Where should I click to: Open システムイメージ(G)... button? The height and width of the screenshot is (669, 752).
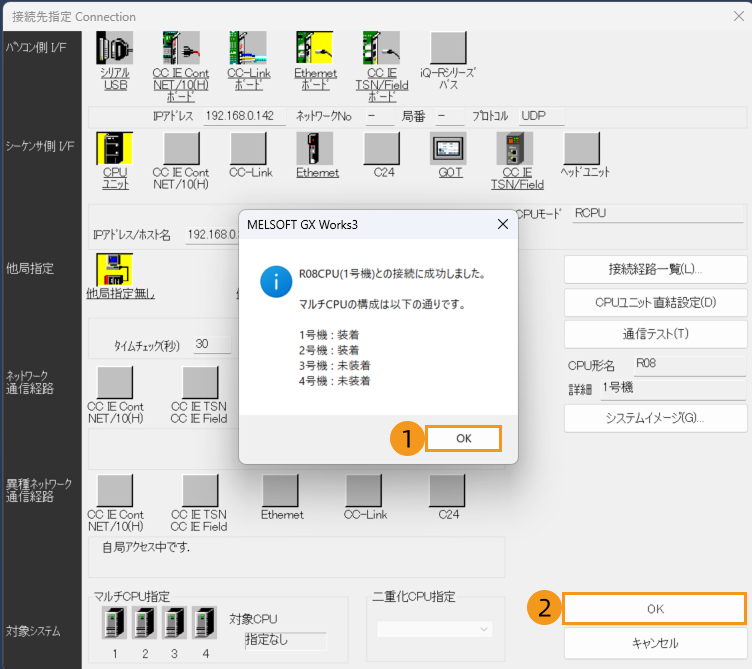click(x=655, y=418)
